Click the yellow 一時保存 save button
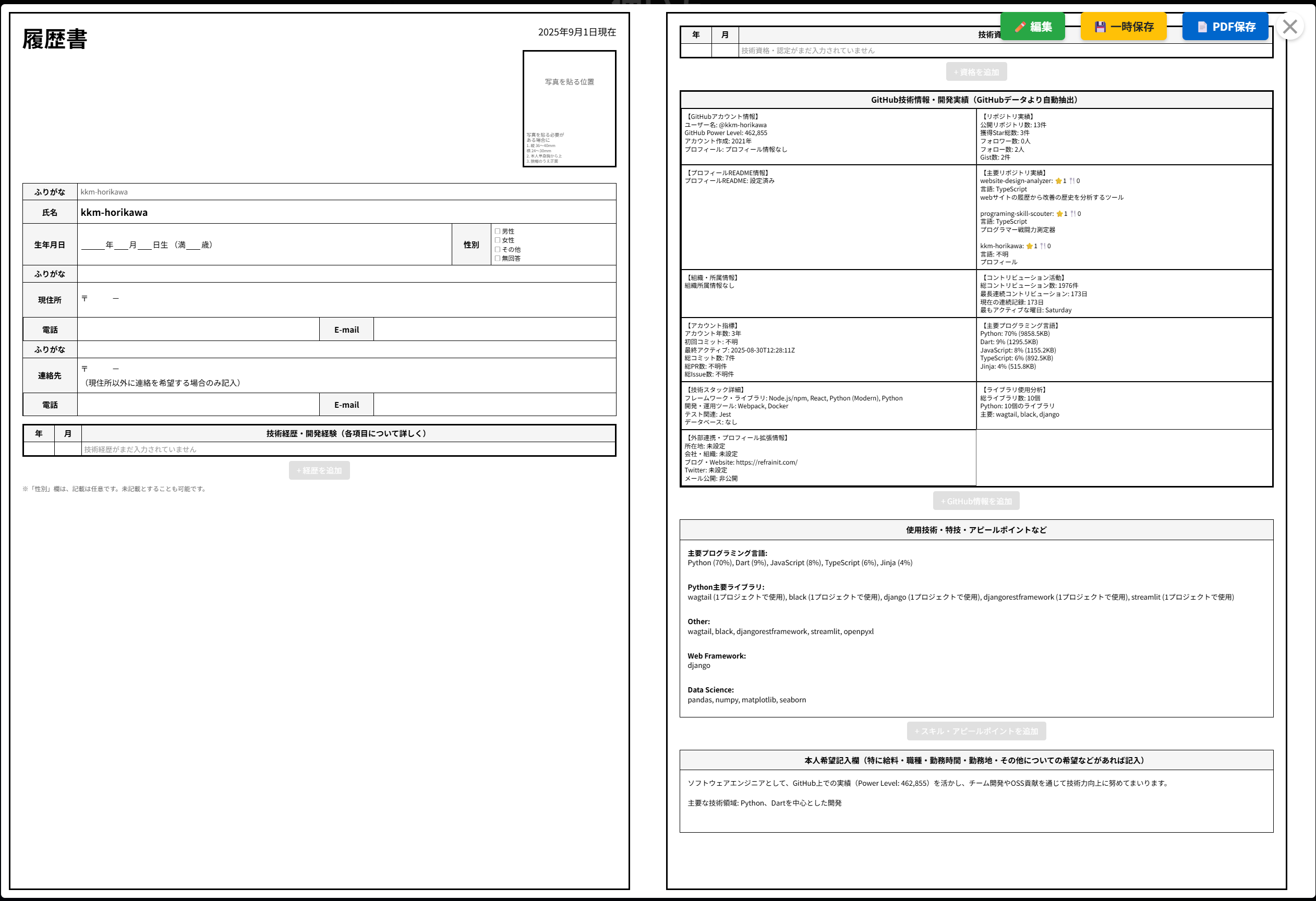This screenshot has height=901, width=1316. [x=1124, y=27]
